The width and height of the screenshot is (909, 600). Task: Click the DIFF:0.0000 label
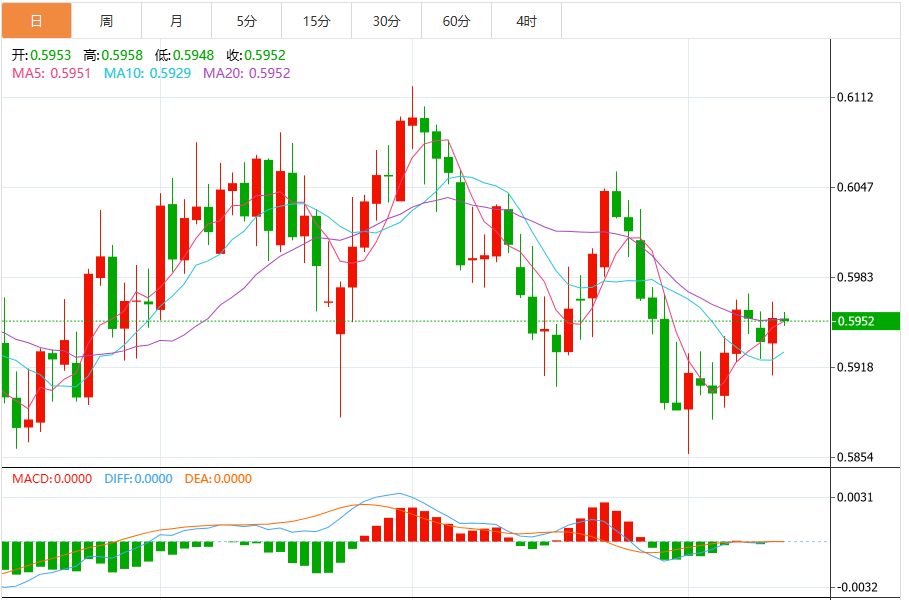[x=138, y=479]
